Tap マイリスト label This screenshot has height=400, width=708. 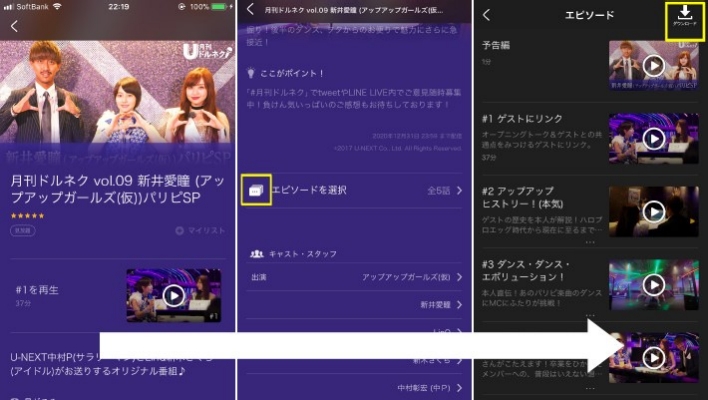coord(206,231)
